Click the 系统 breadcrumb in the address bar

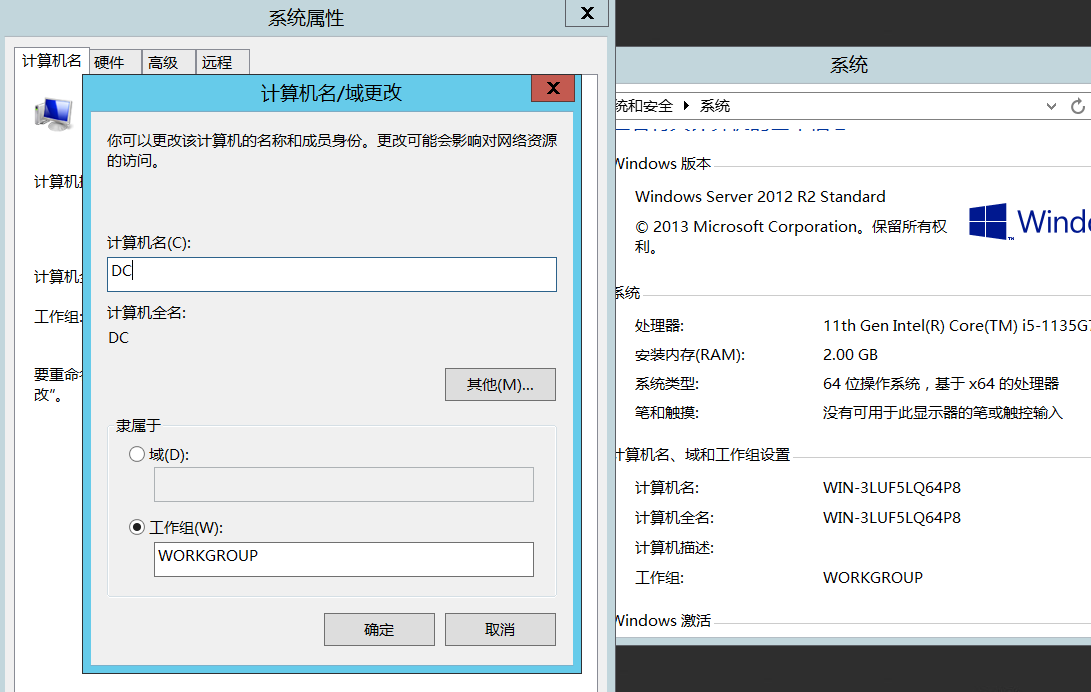coord(715,106)
